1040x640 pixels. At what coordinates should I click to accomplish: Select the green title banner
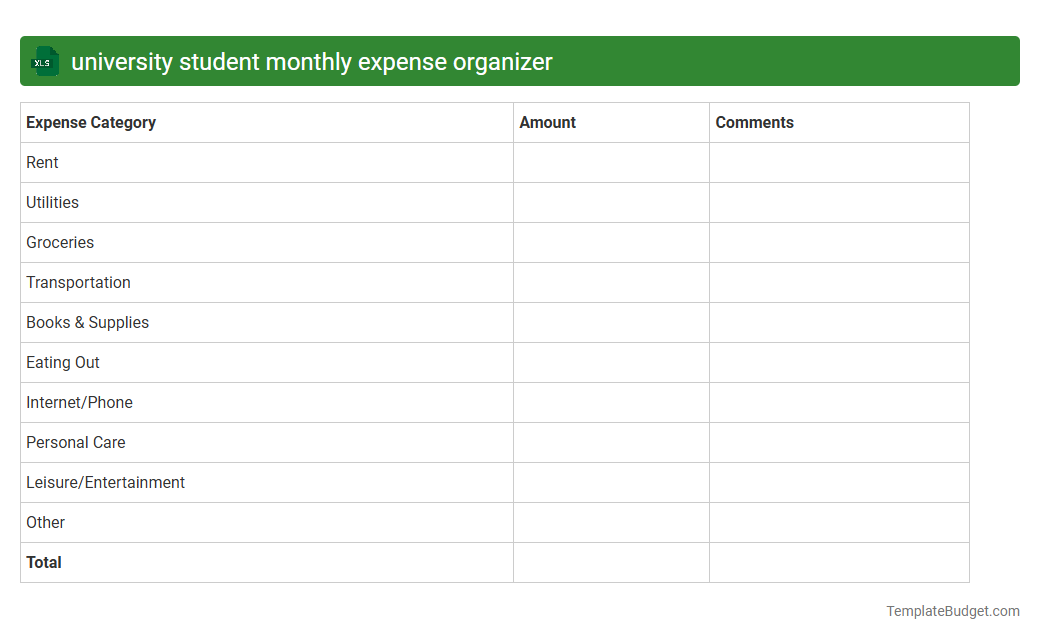pyautogui.click(x=520, y=61)
